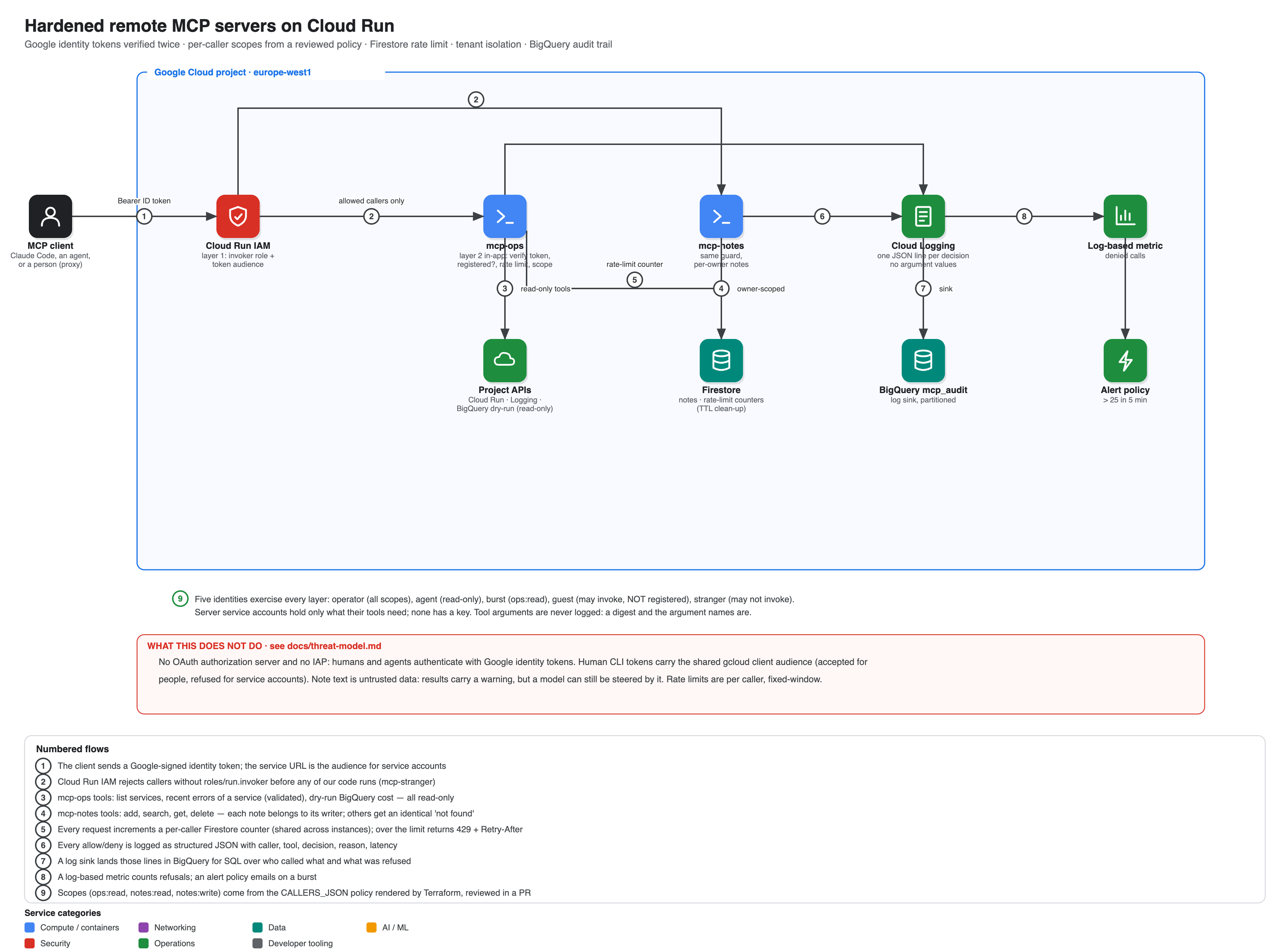
Task: Click the 'Project APIs' node label
Action: 505,390
